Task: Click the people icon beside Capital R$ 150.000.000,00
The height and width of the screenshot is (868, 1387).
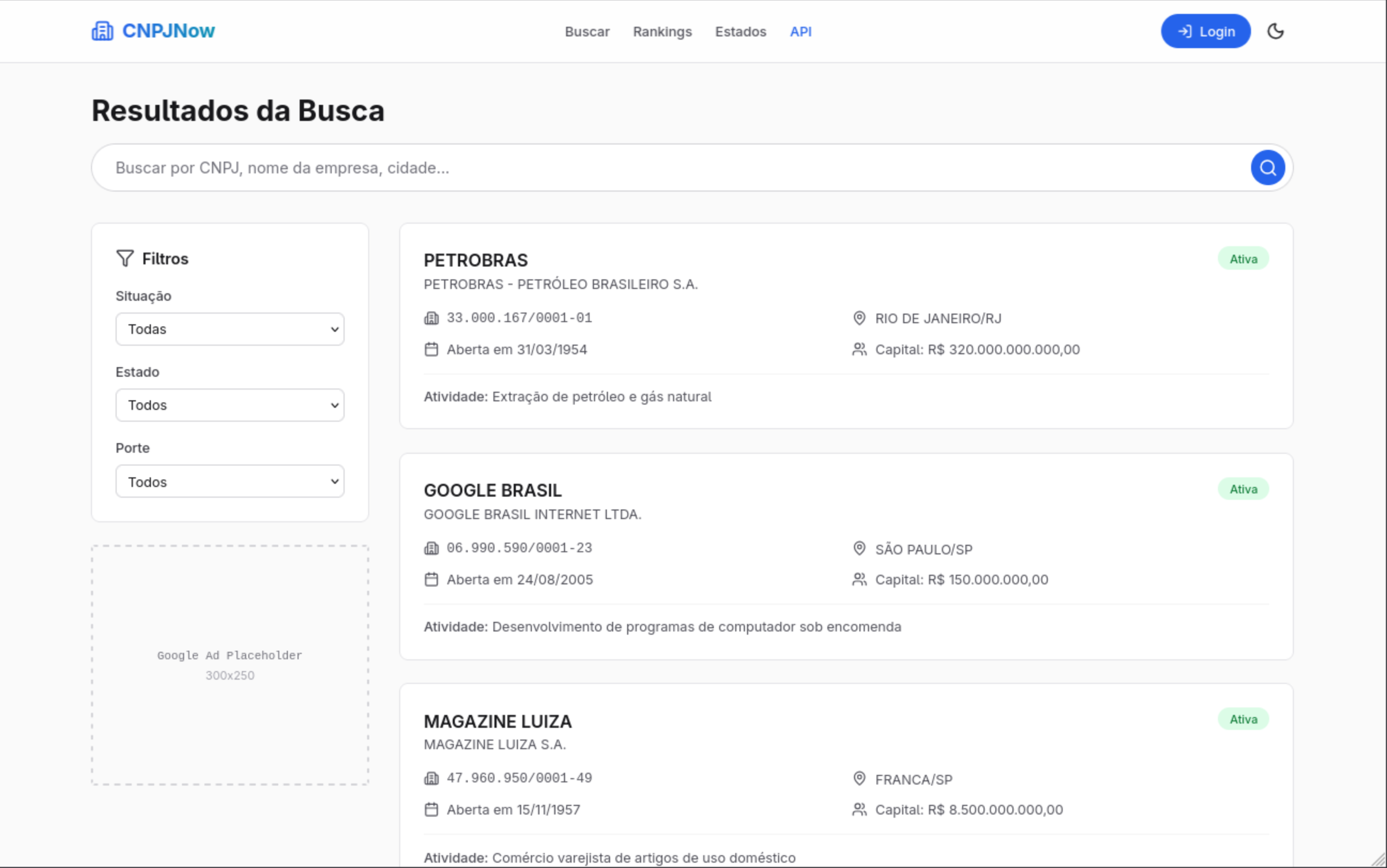Action: click(x=859, y=579)
